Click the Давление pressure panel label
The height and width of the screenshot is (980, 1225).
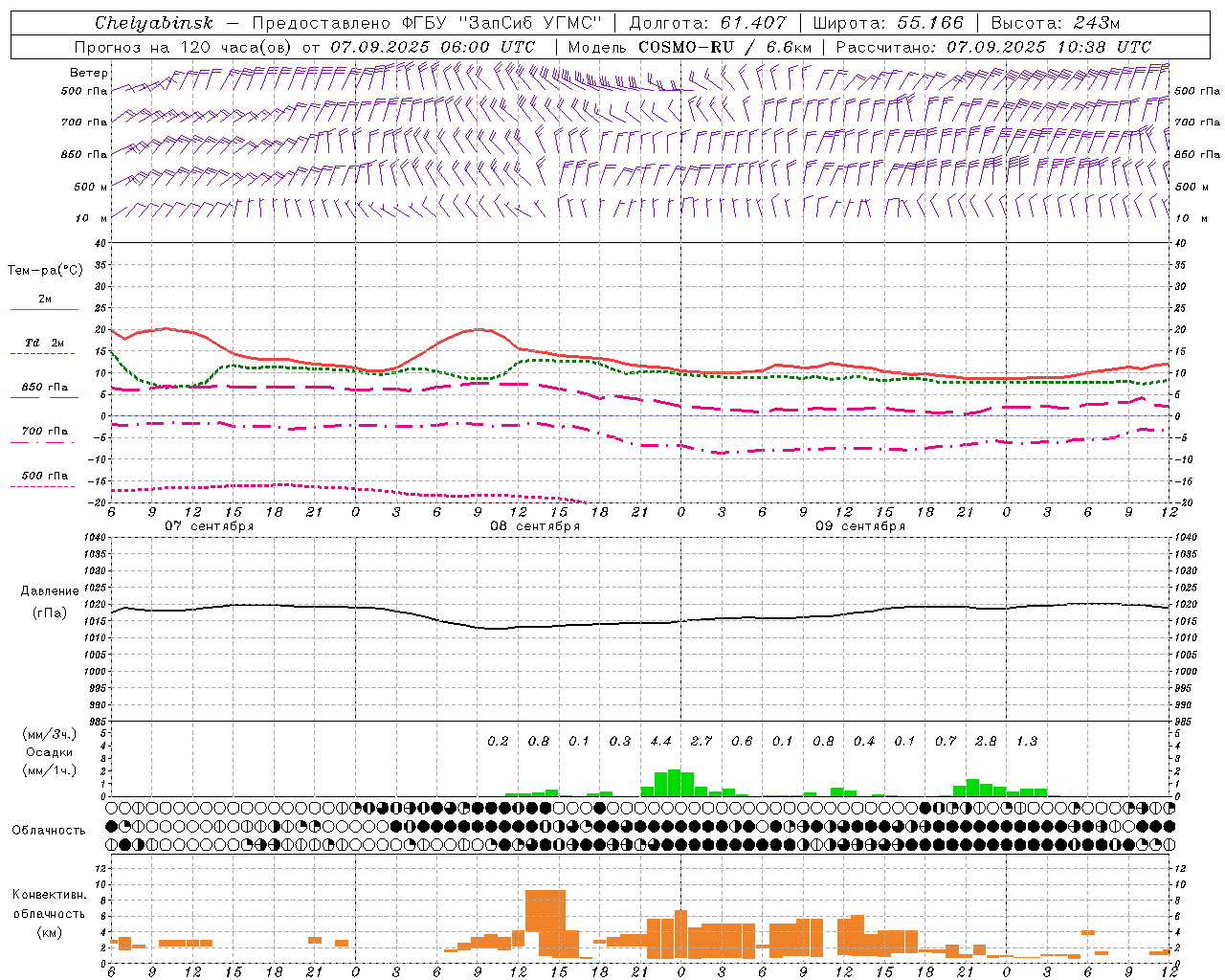click(50, 591)
